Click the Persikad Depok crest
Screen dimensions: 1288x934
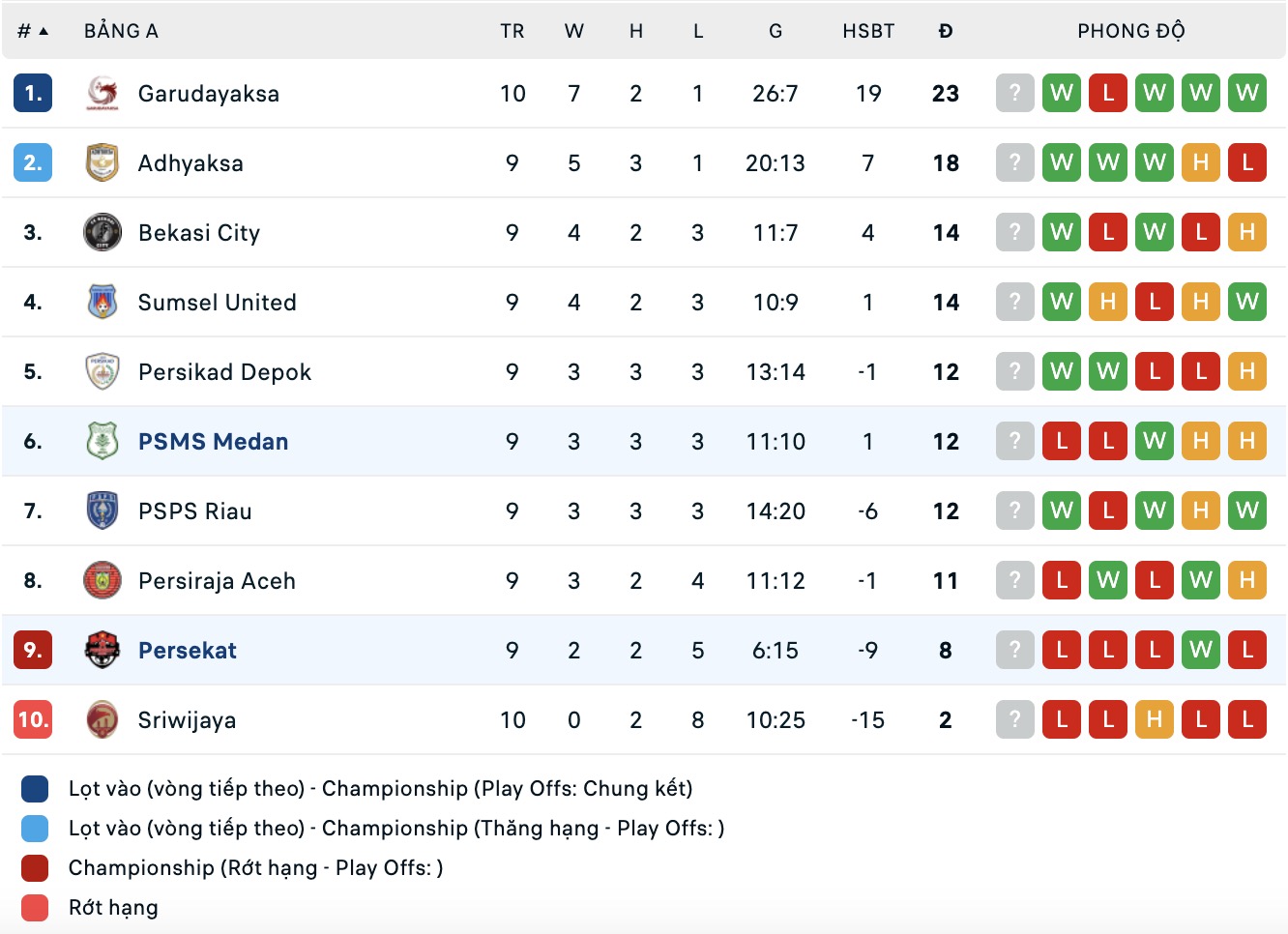pyautogui.click(x=102, y=372)
